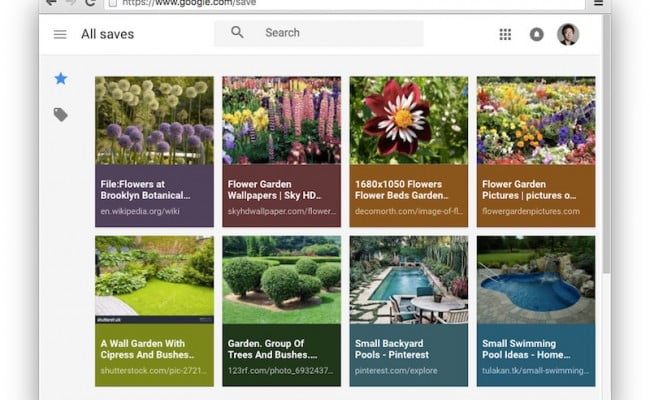Open the Flower Garden Wallpapers image

[x=281, y=120]
